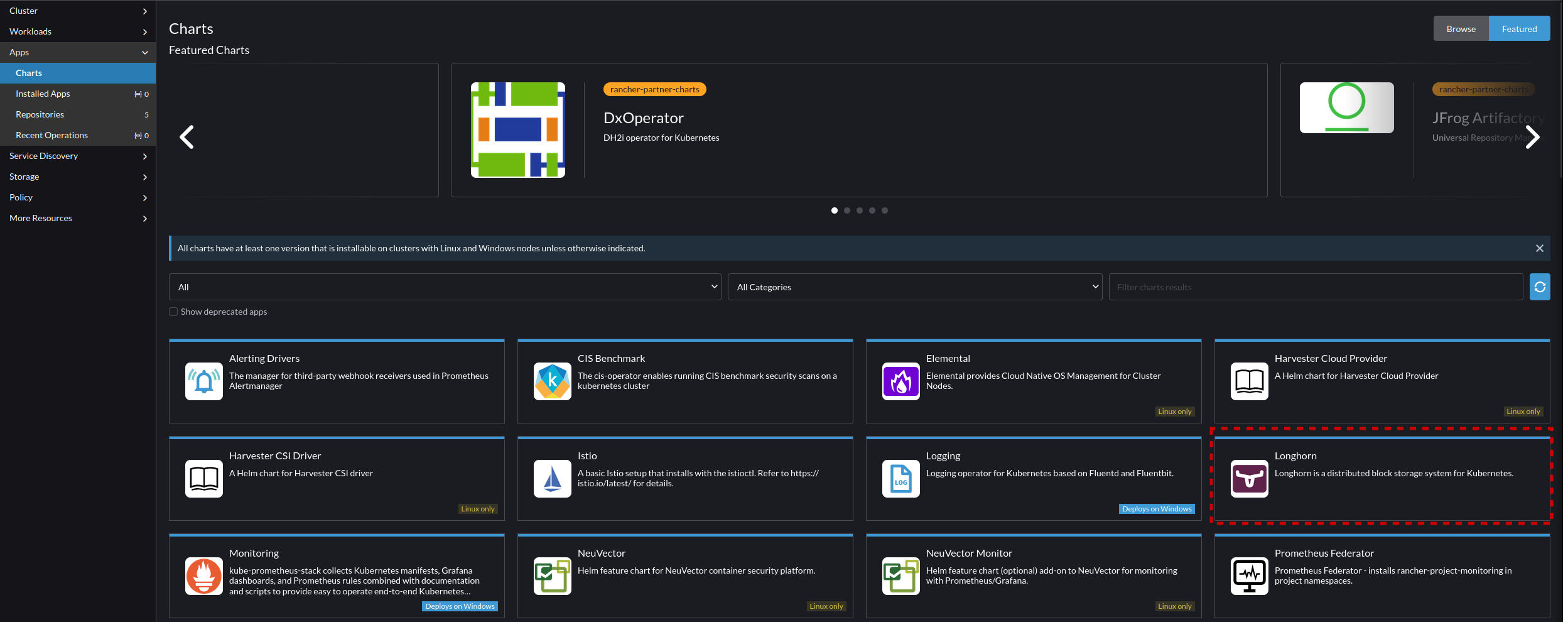Click the Alerting Drivers bell icon

[x=204, y=381]
